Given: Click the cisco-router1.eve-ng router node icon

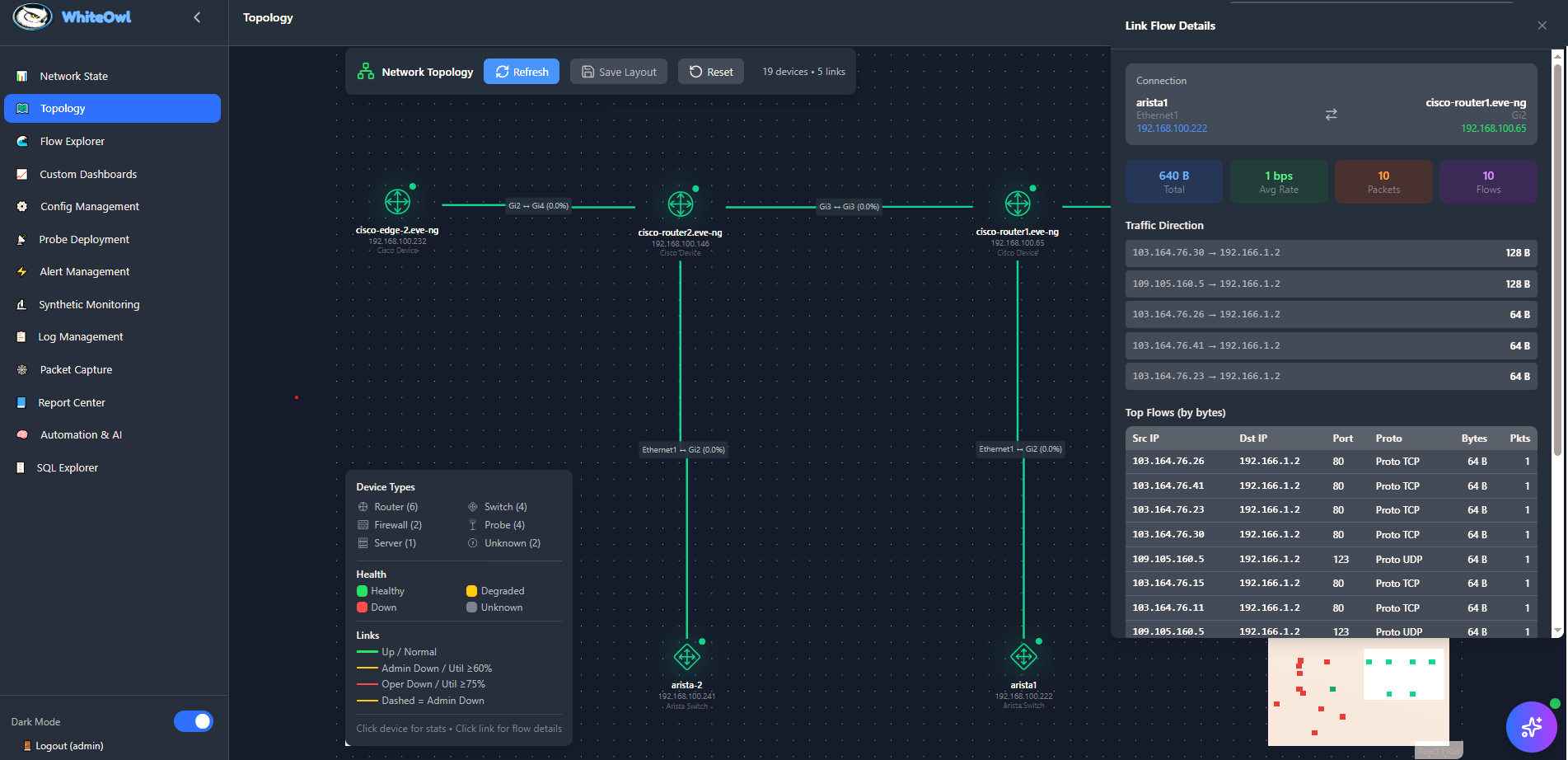Looking at the screenshot, I should [1018, 203].
